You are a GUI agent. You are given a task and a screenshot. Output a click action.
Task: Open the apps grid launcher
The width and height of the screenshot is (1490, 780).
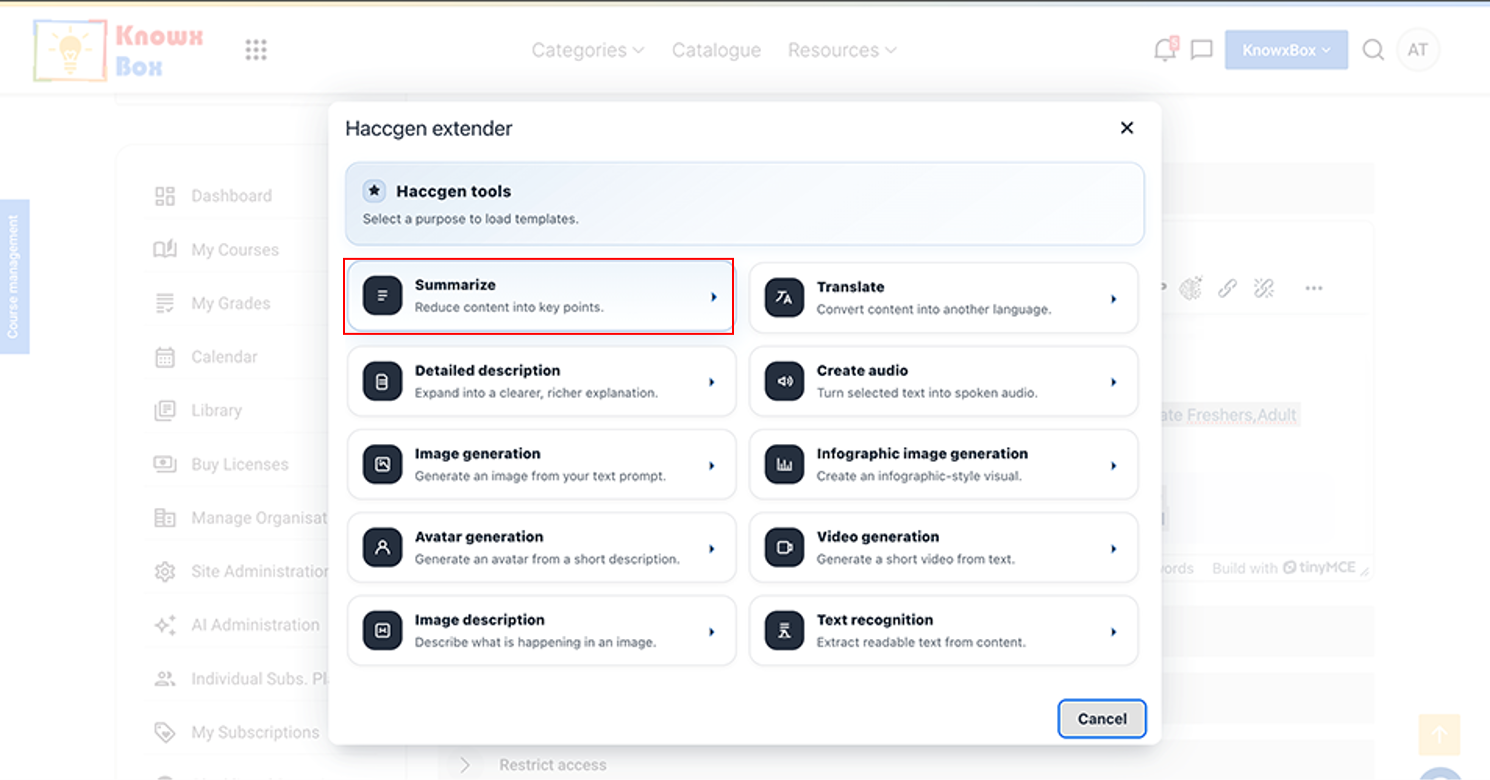(x=256, y=50)
